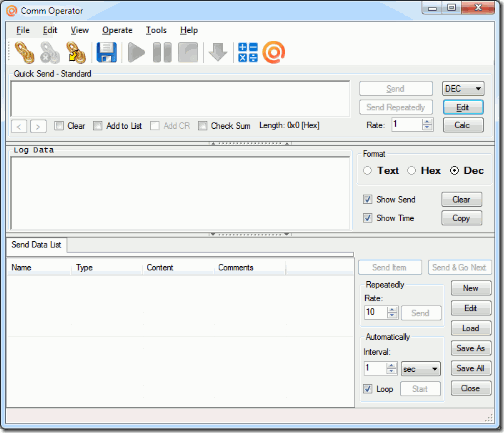Click inside the Log Data text area
Viewport: 504px width, 433px height.
point(180,193)
